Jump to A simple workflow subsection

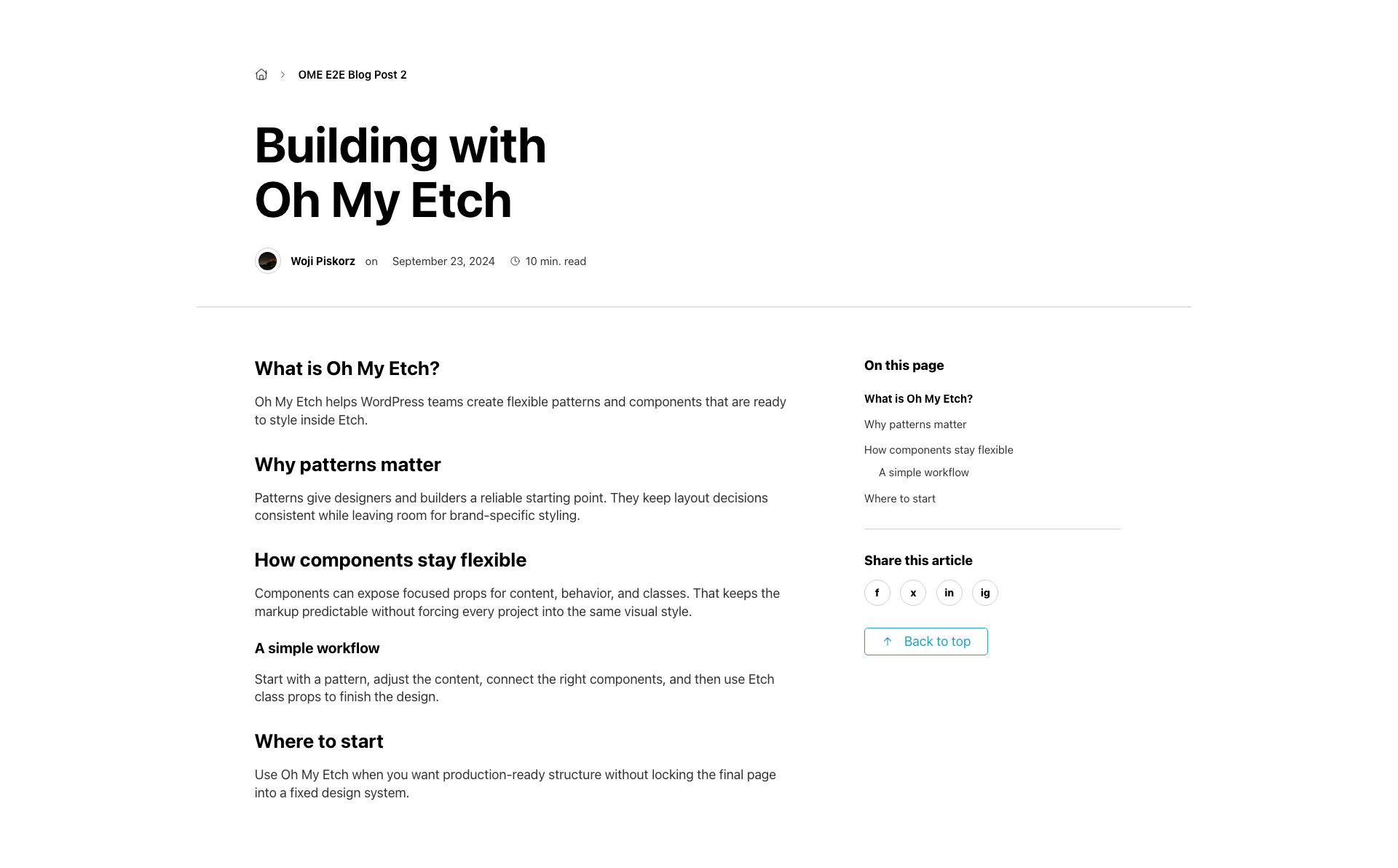pyautogui.click(x=924, y=472)
